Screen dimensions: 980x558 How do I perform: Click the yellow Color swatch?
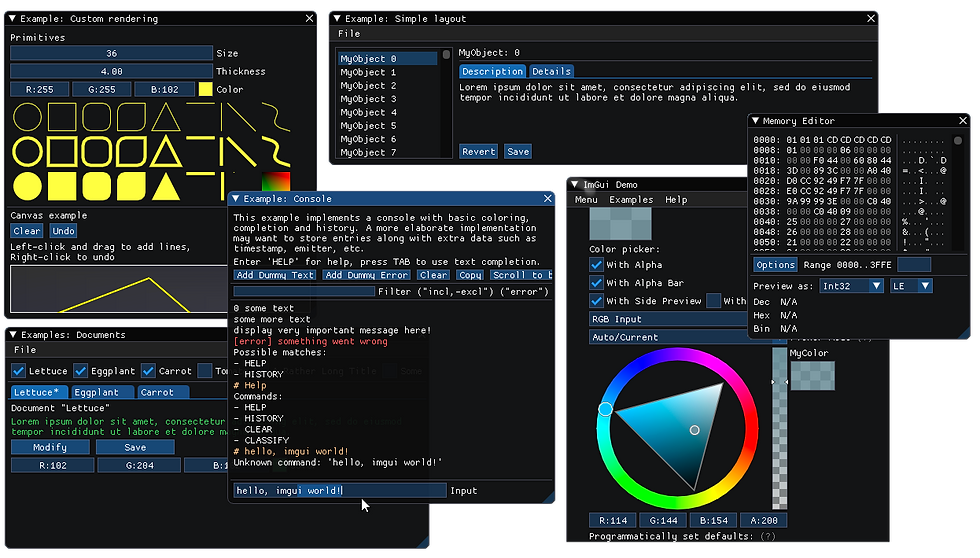point(205,89)
